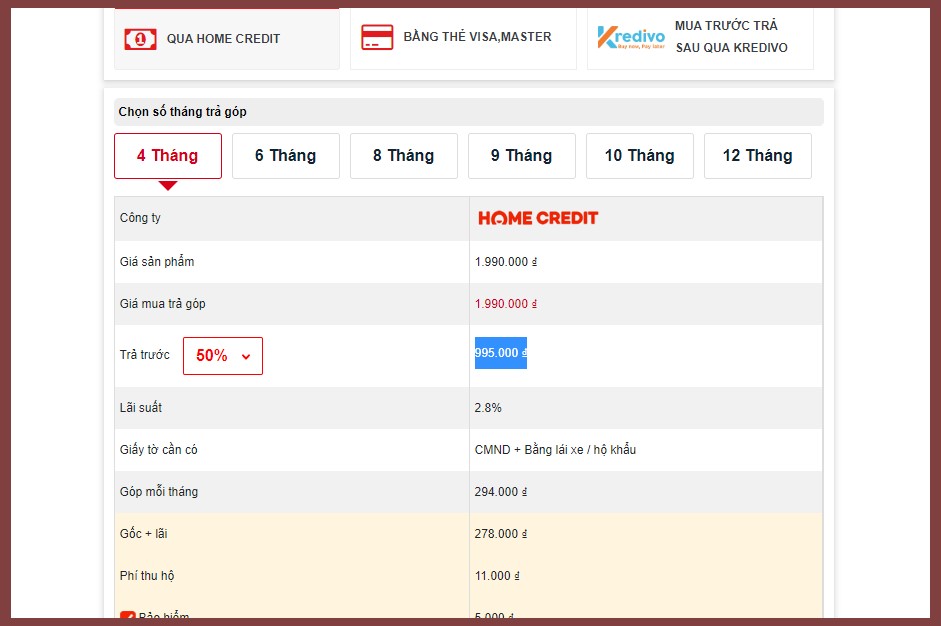Select the Qua Home Credit payment tab

tap(227, 38)
